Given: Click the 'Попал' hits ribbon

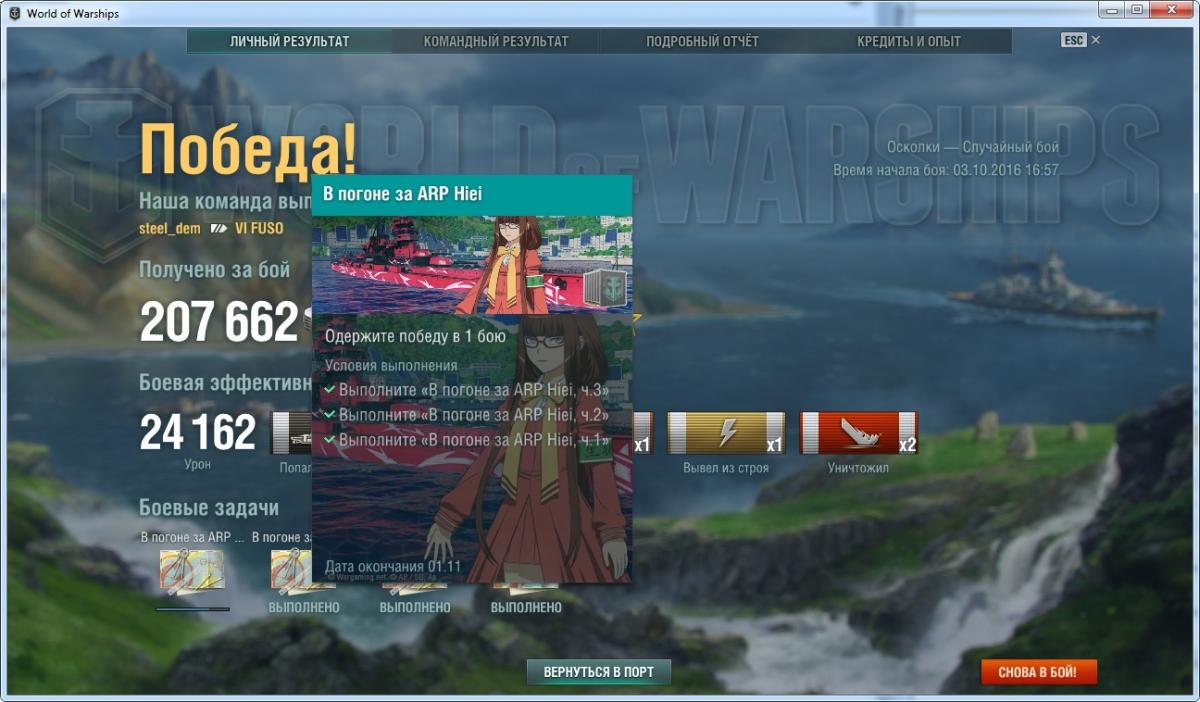Looking at the screenshot, I should [291, 433].
